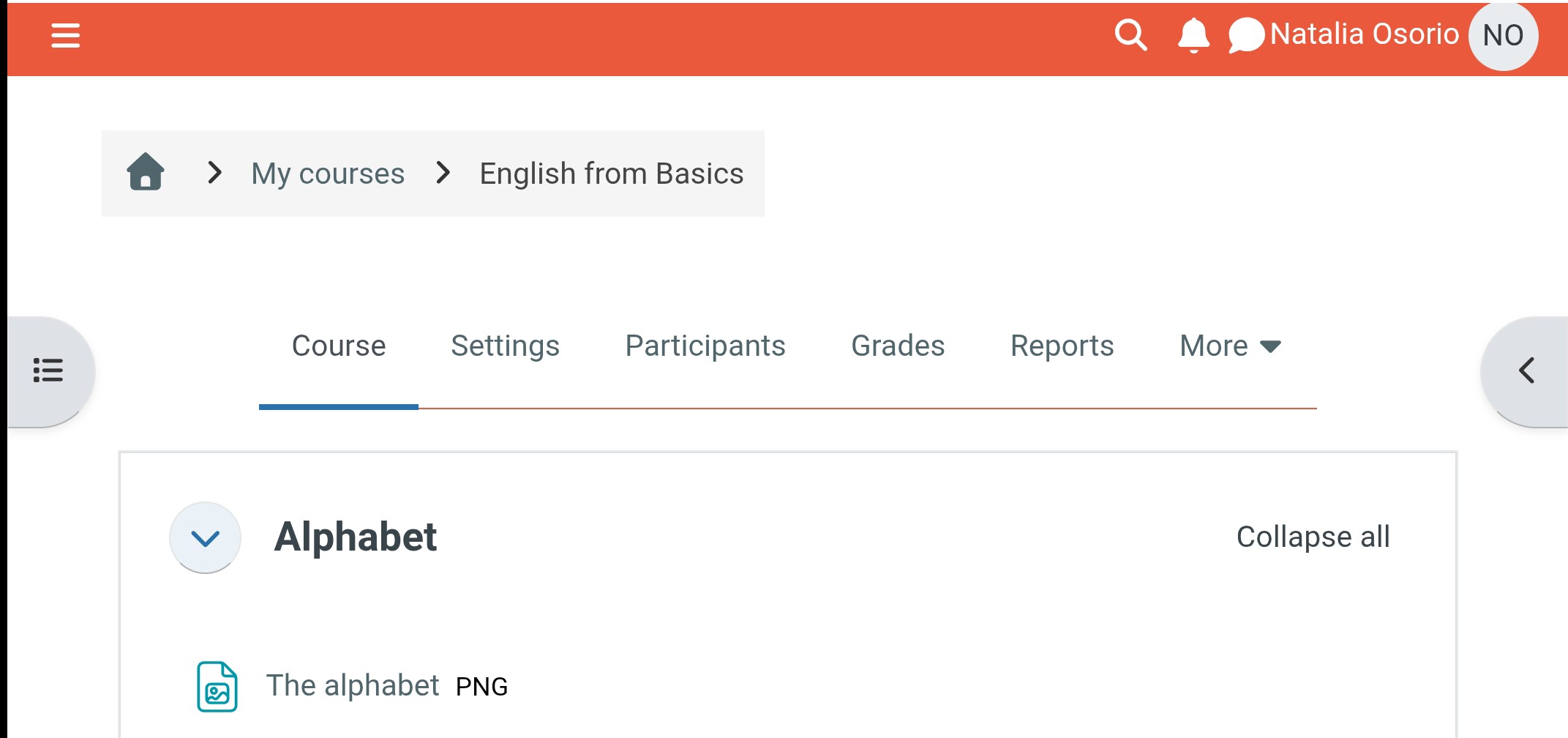
Task: Click the Collapse all link
Action: click(1313, 537)
